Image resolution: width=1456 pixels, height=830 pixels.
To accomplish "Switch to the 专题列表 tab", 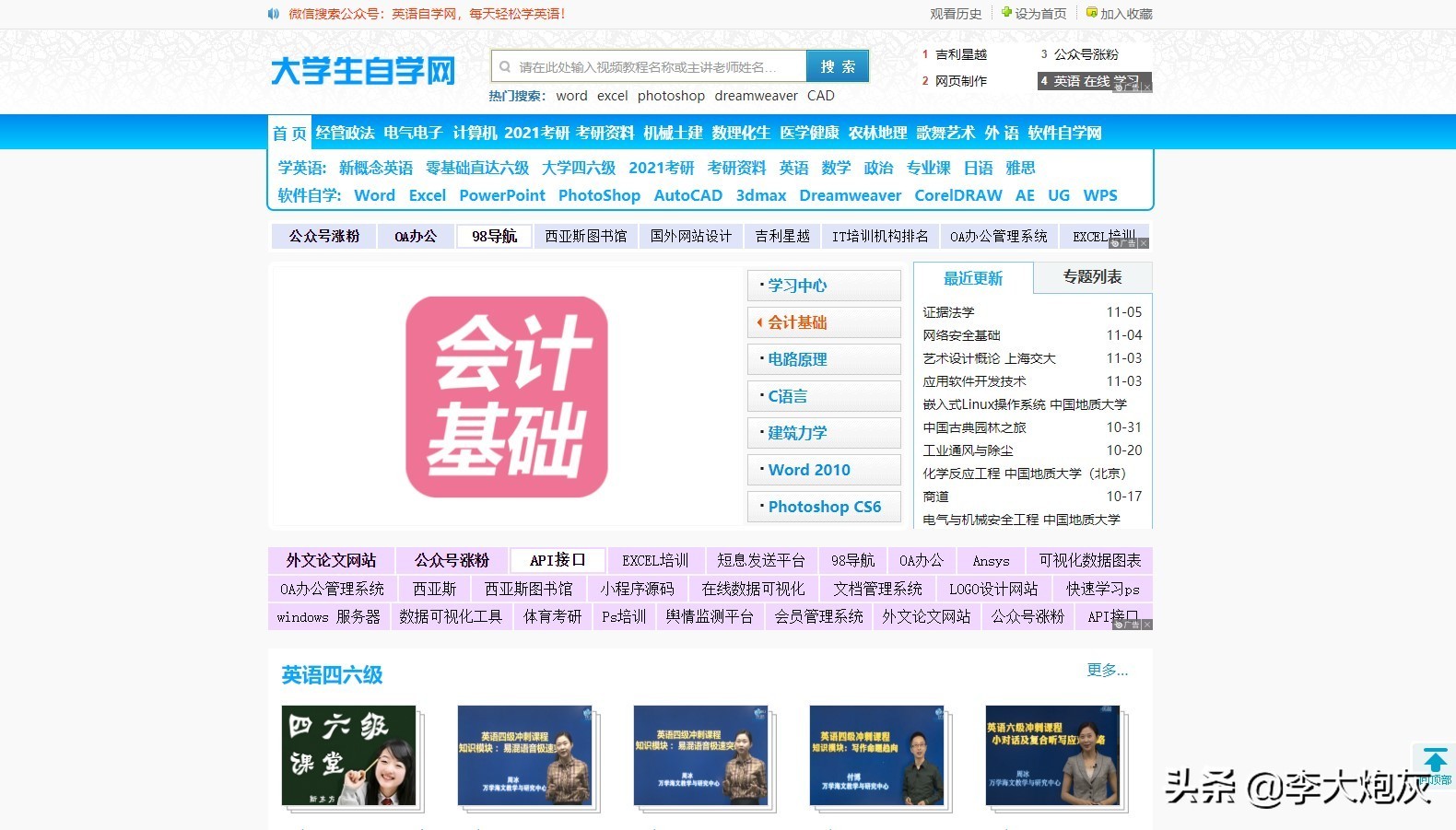I will coord(1093,277).
